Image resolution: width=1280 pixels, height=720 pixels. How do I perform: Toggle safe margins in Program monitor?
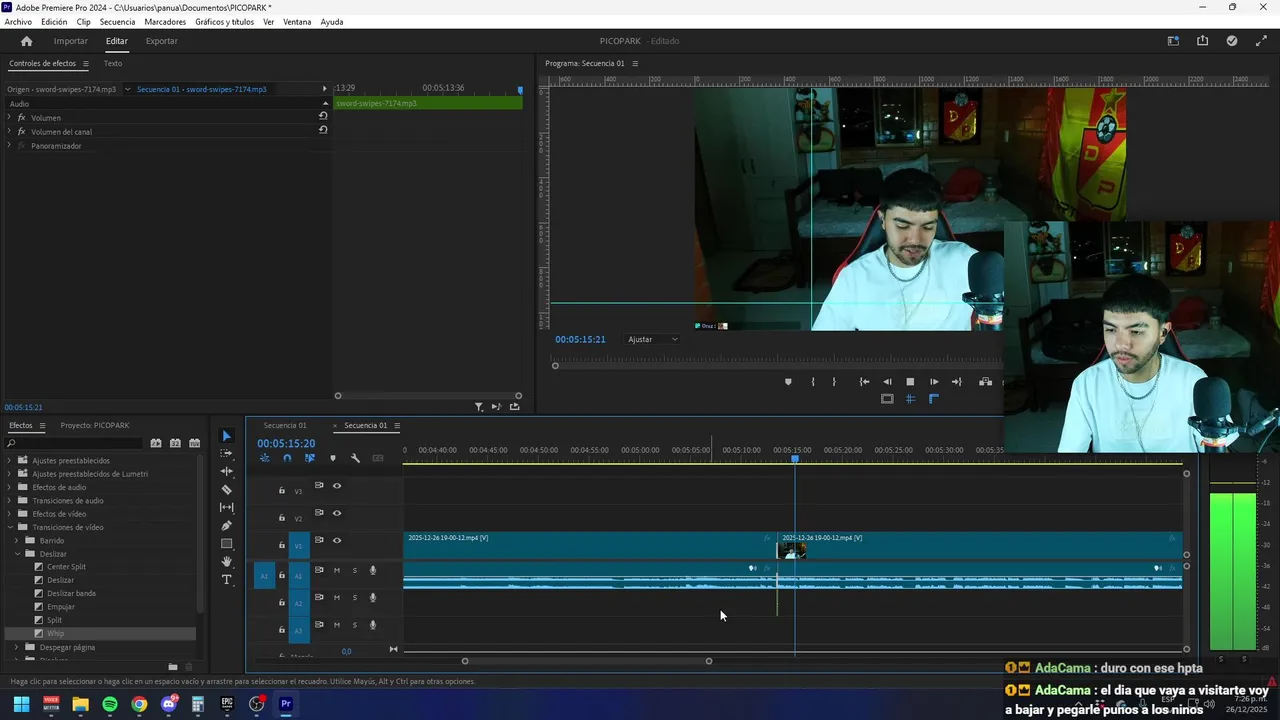tap(887, 399)
